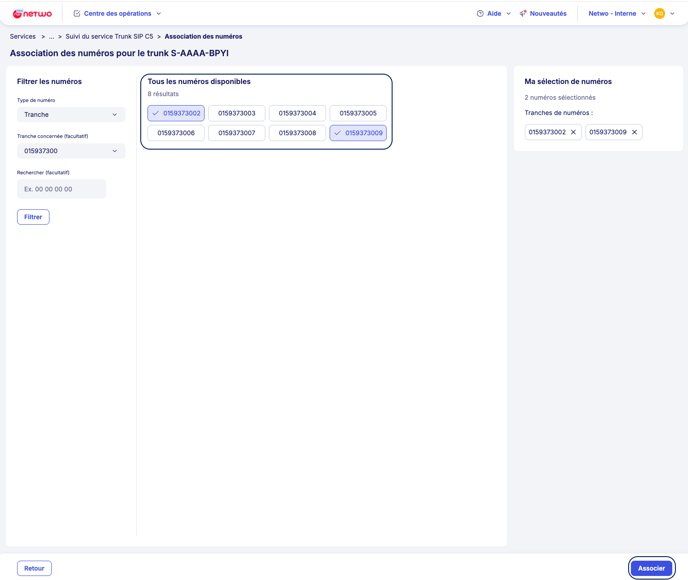Focus the Rechercher number input field
Image resolution: width=688 pixels, height=580 pixels.
(x=61, y=189)
